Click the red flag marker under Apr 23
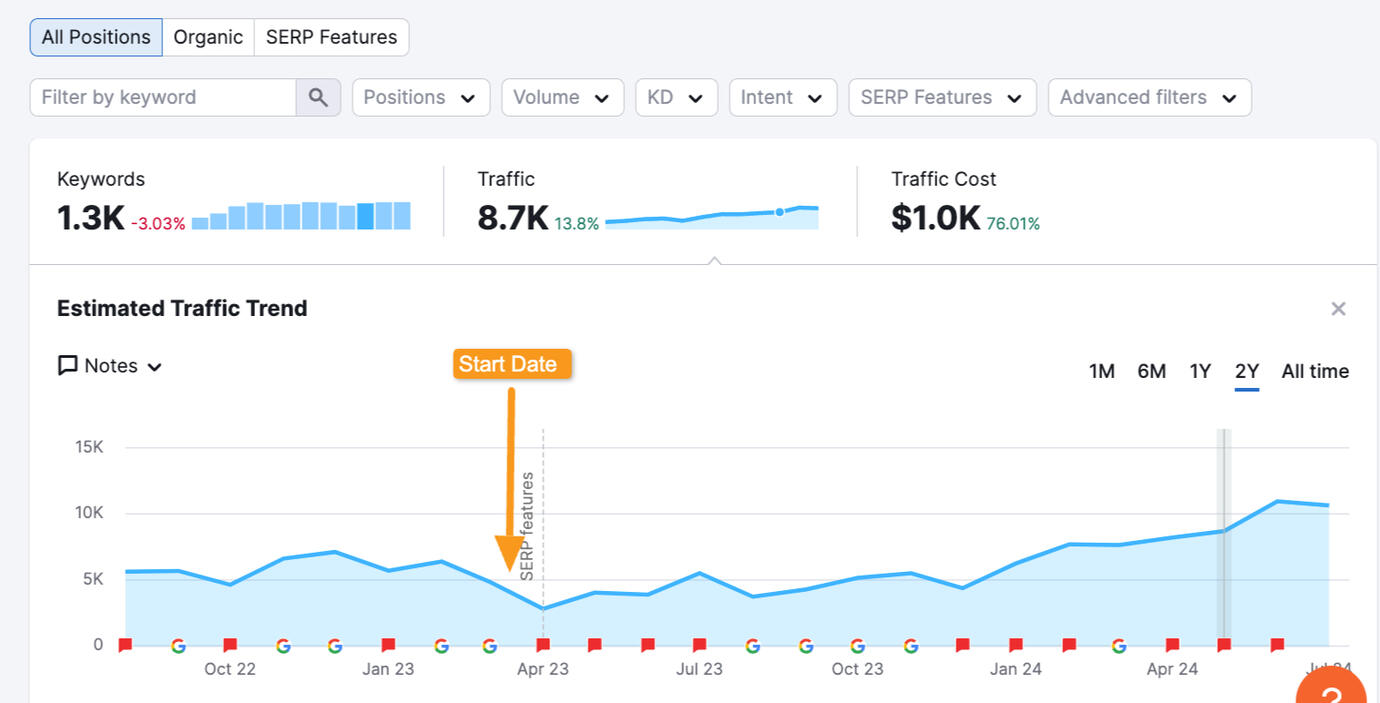The width and height of the screenshot is (1380, 703). tap(543, 645)
